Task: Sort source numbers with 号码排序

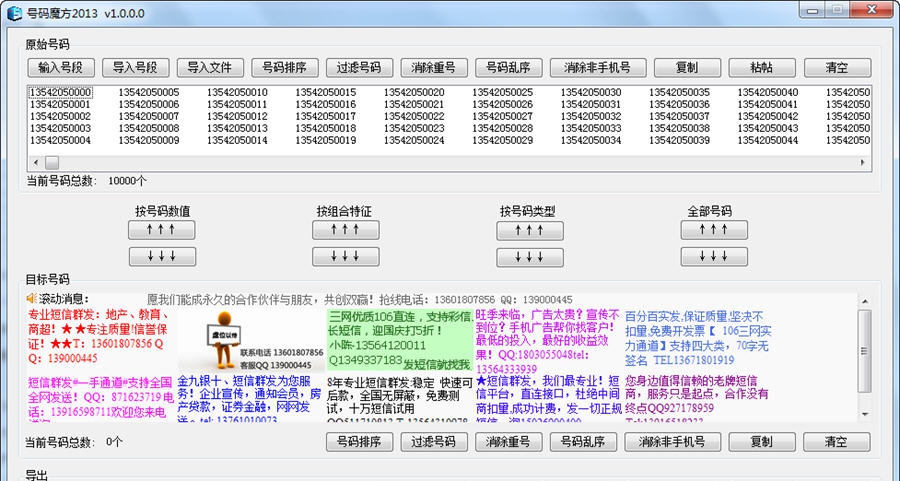Action: pos(284,67)
